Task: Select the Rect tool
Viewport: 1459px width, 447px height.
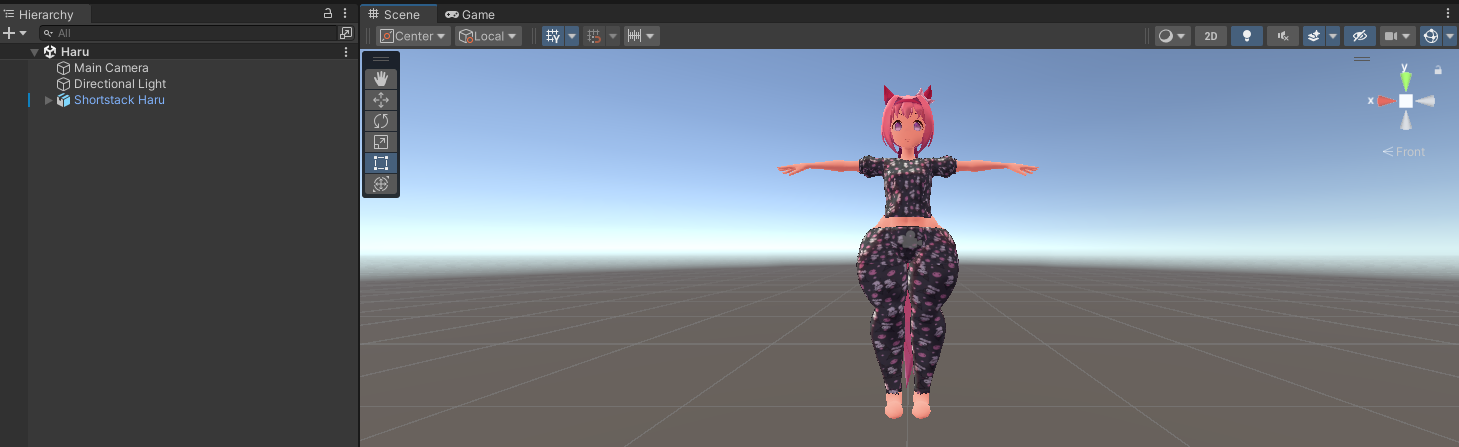Action: [x=380, y=163]
